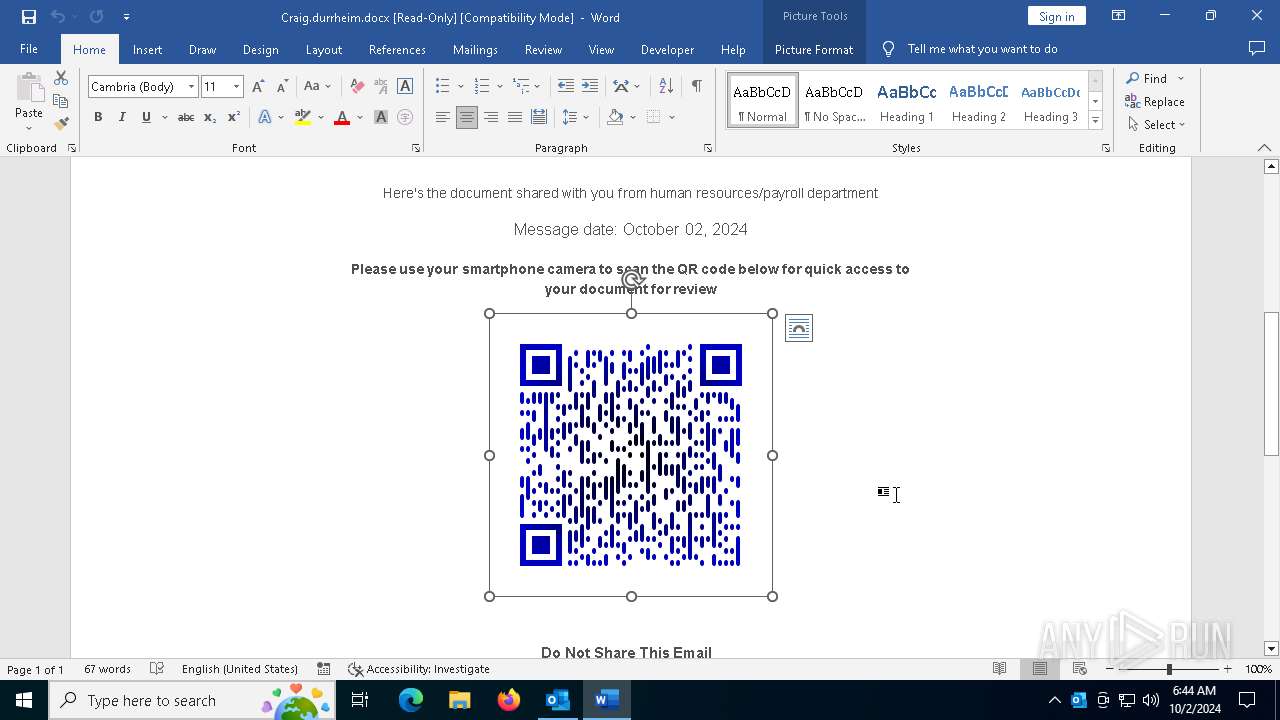
Task: Toggle Align Right
Action: click(490, 117)
